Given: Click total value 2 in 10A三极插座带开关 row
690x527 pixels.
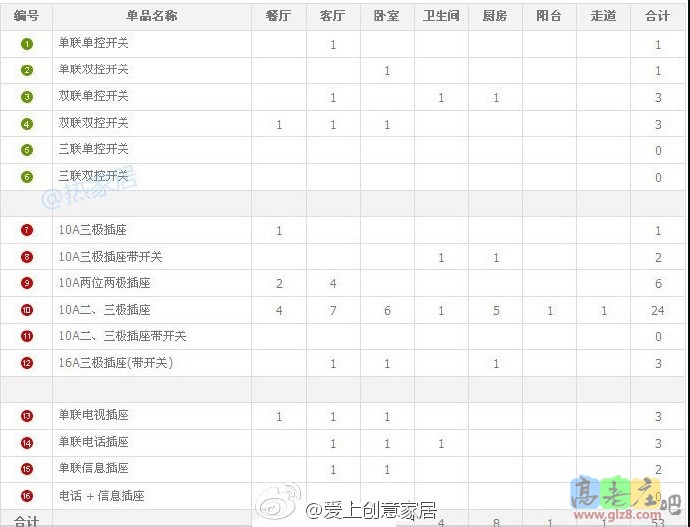Looking at the screenshot, I should (658, 258).
